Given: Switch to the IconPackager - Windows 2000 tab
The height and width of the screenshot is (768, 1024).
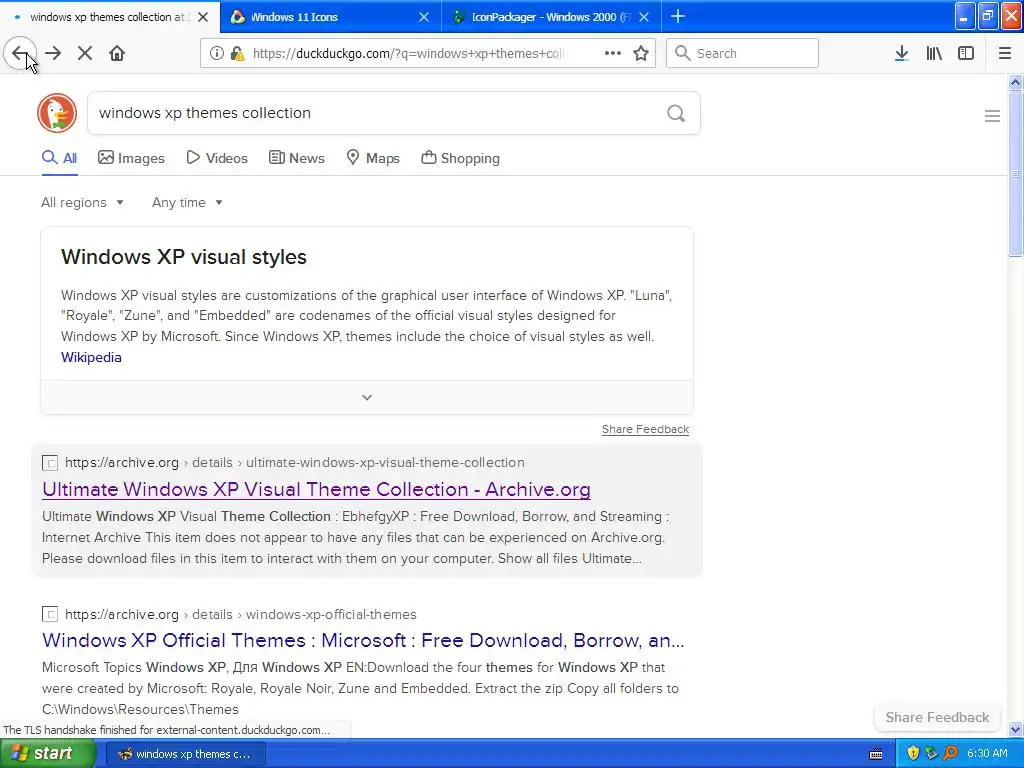Looking at the screenshot, I should 552,17.
